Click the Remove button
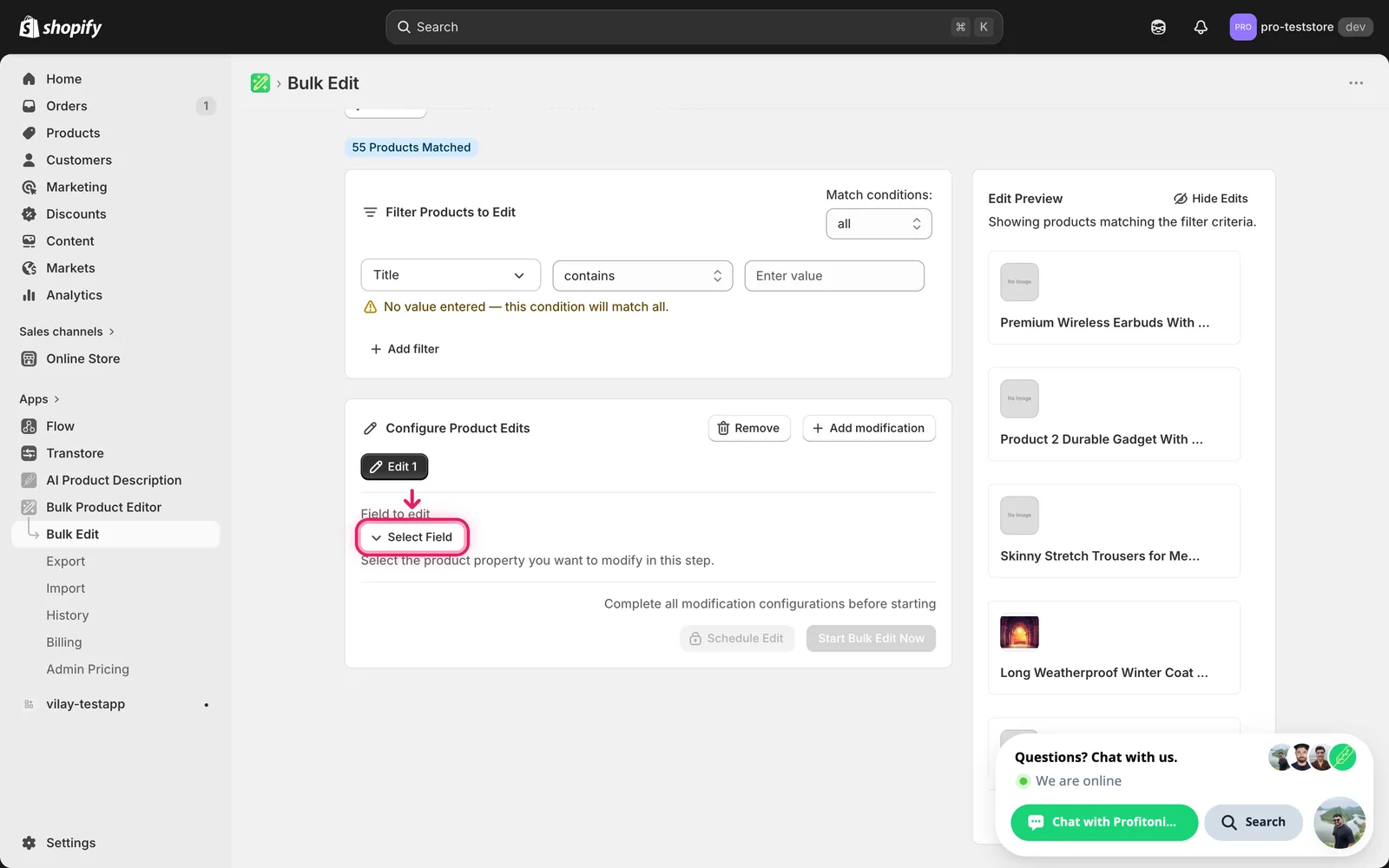The image size is (1389, 868). (x=749, y=428)
